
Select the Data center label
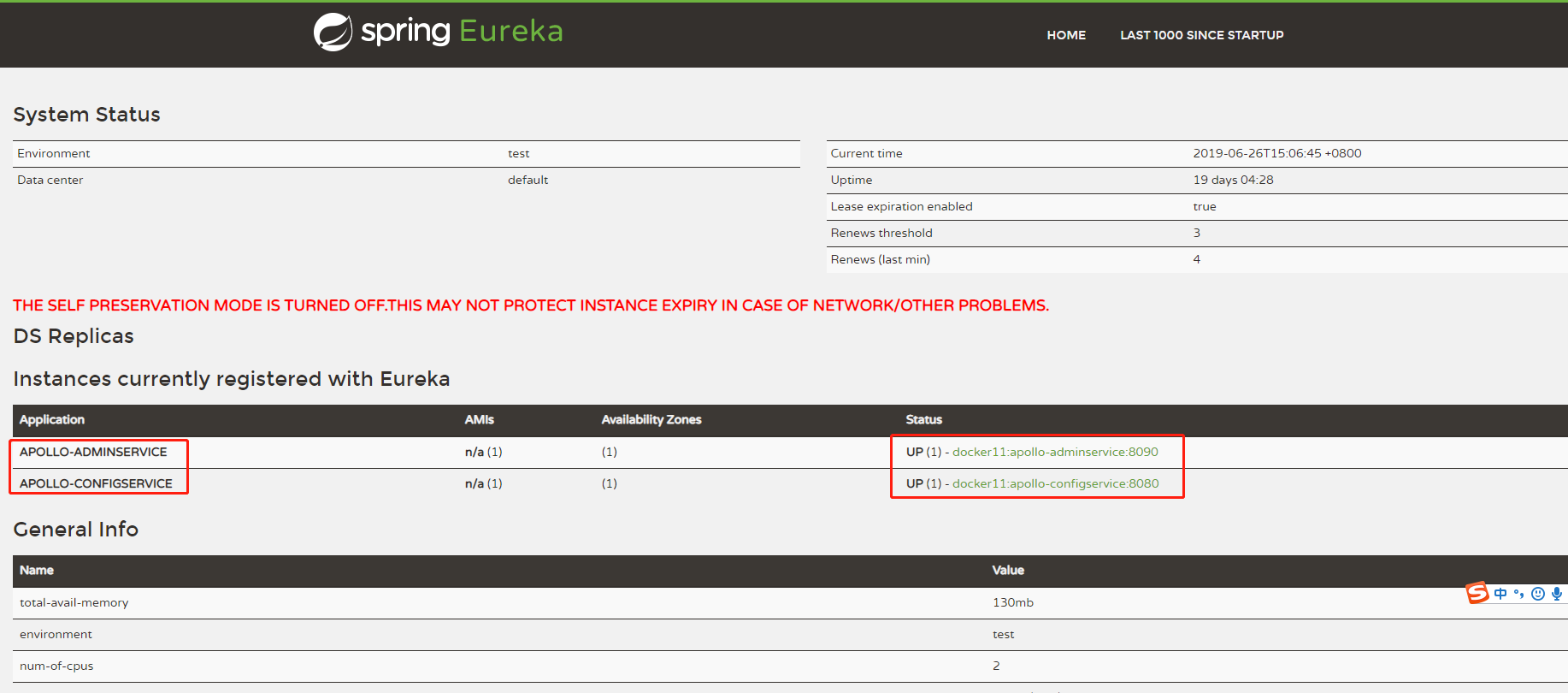pos(50,180)
